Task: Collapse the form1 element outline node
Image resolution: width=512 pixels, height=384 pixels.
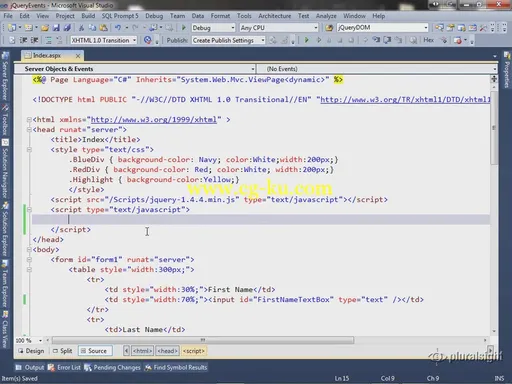Action: click(x=29, y=259)
